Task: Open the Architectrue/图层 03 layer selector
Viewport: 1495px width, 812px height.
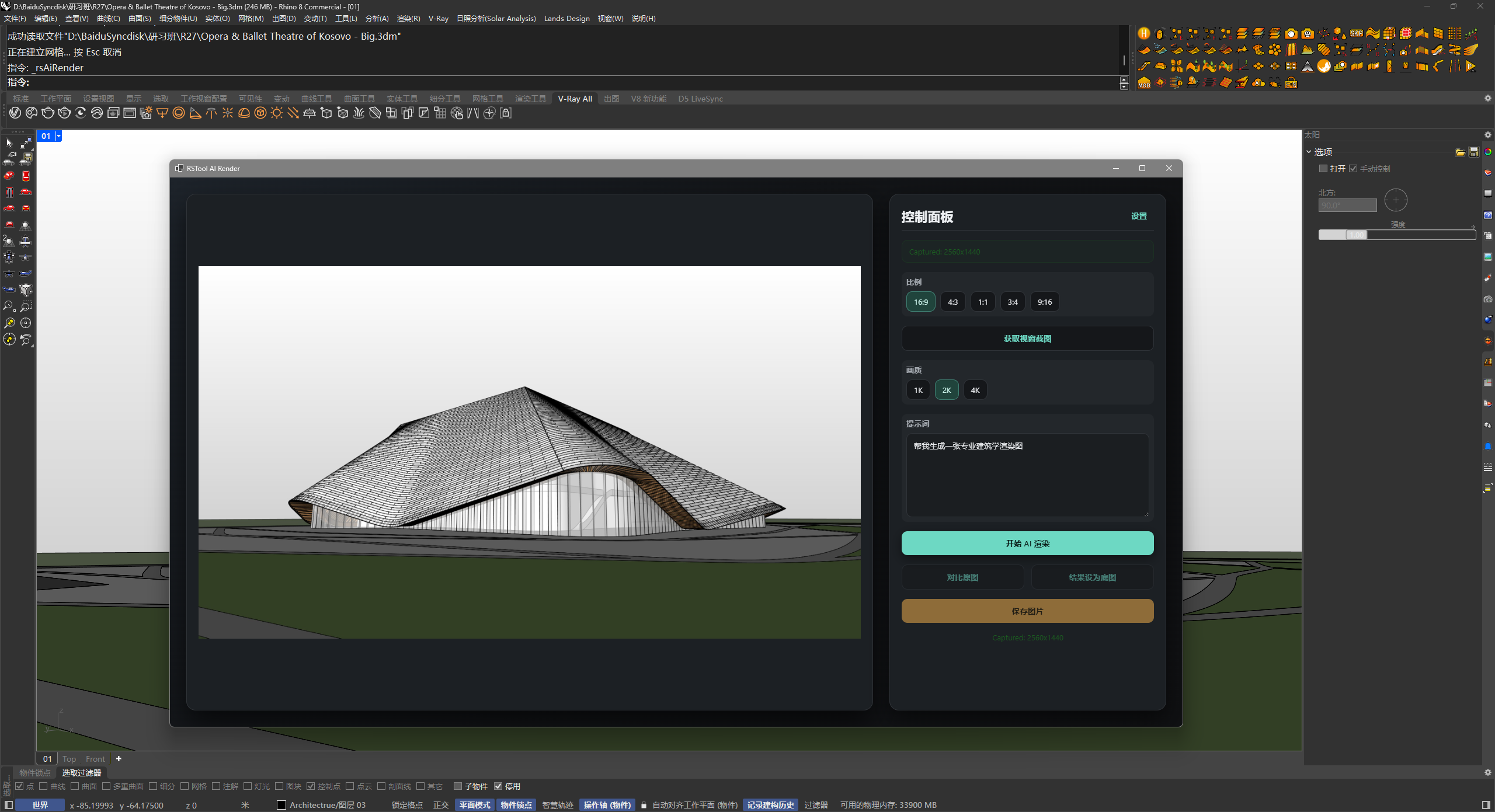Action: click(327, 805)
